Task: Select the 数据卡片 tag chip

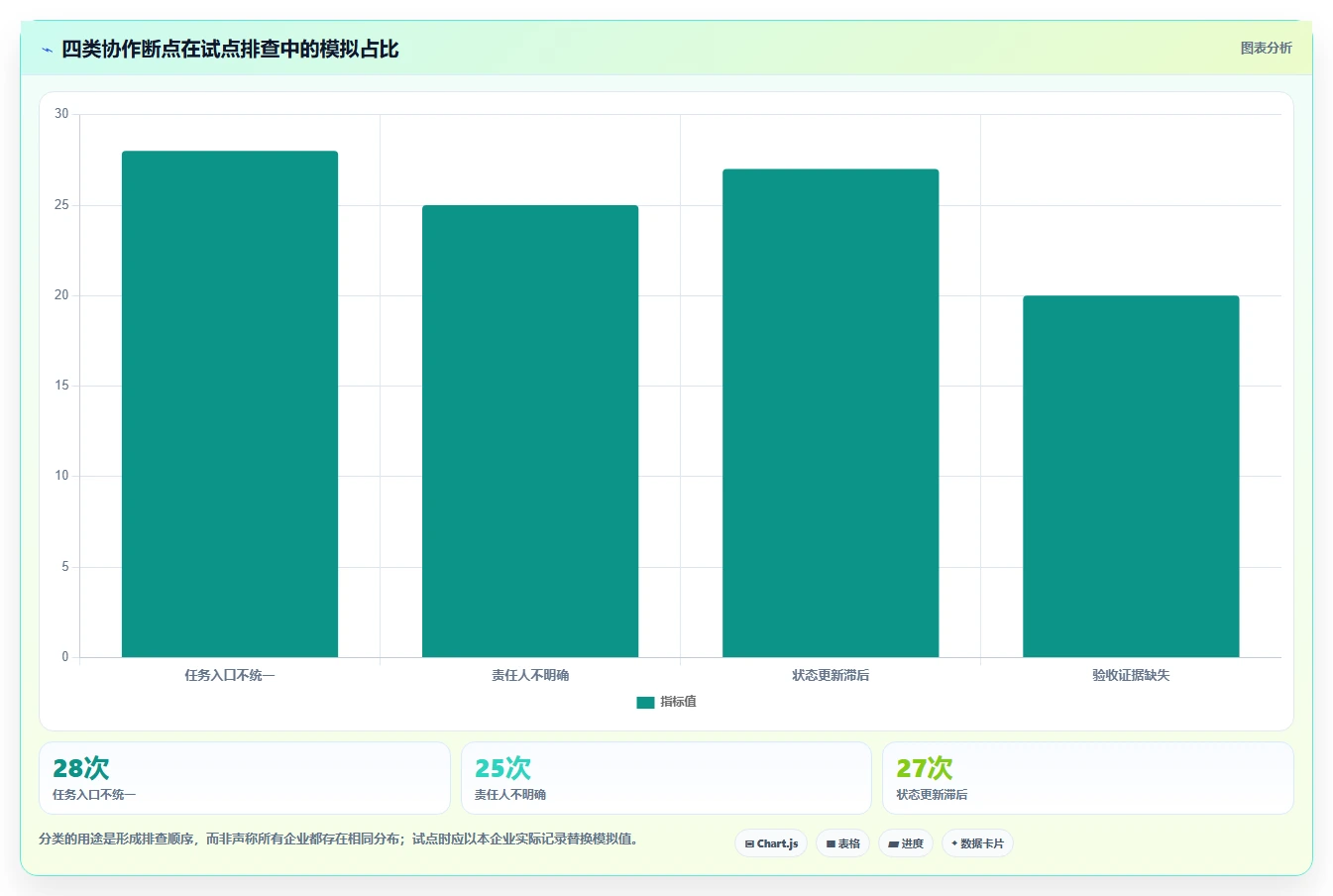Action: [977, 843]
